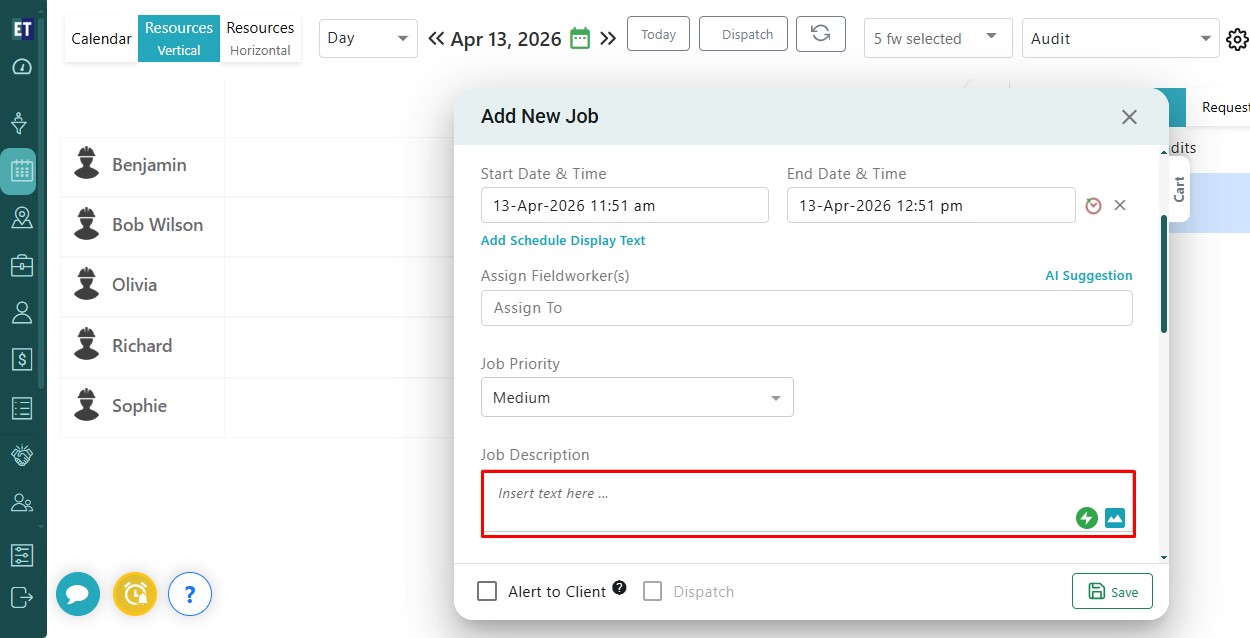This screenshot has height=638, width=1250.
Task: Toggle the Dispatch checkbox in job dialog
Action: tap(653, 591)
